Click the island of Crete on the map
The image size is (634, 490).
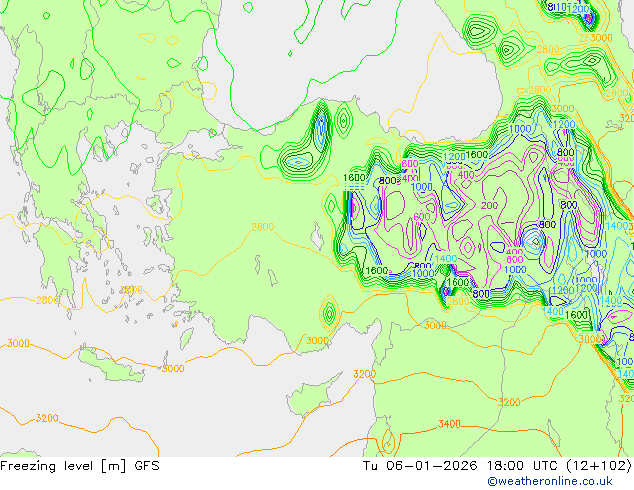[110, 365]
